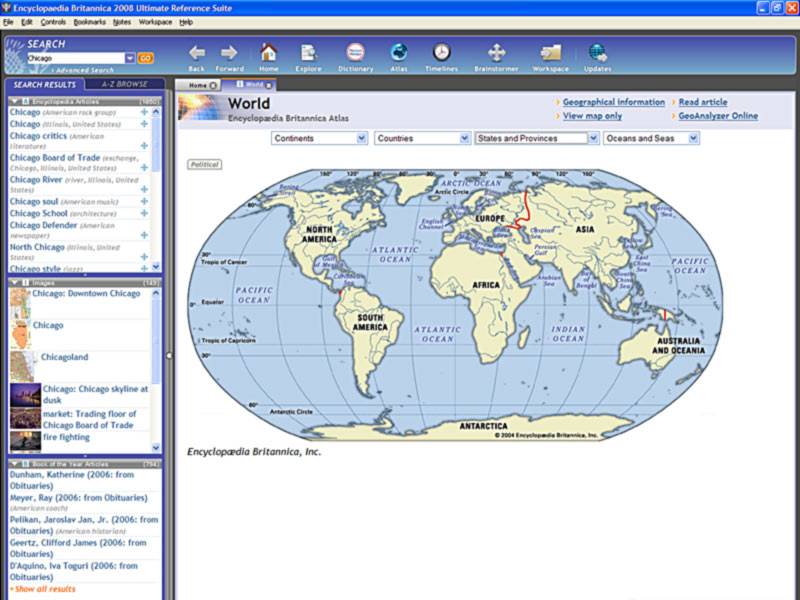Open the Geographical information link

614,102
